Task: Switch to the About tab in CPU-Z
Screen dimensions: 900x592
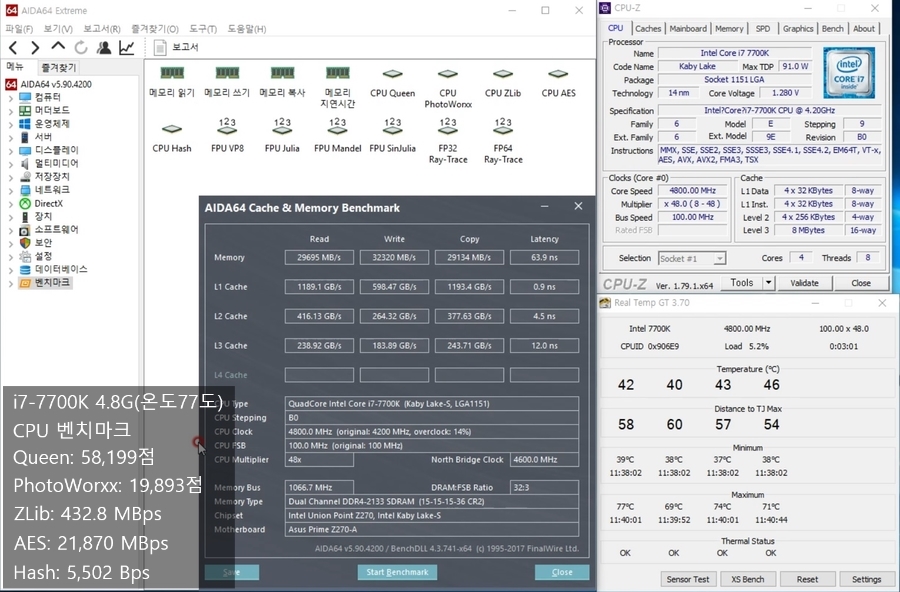Action: (864, 29)
